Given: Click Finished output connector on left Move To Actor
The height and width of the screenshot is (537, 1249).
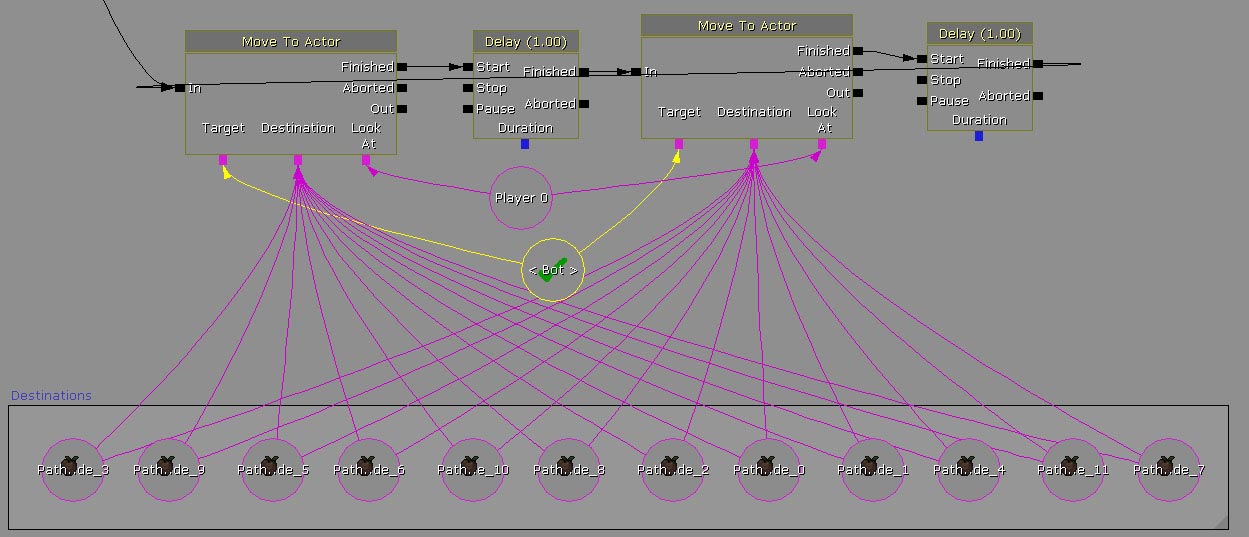Looking at the screenshot, I should pos(402,67).
